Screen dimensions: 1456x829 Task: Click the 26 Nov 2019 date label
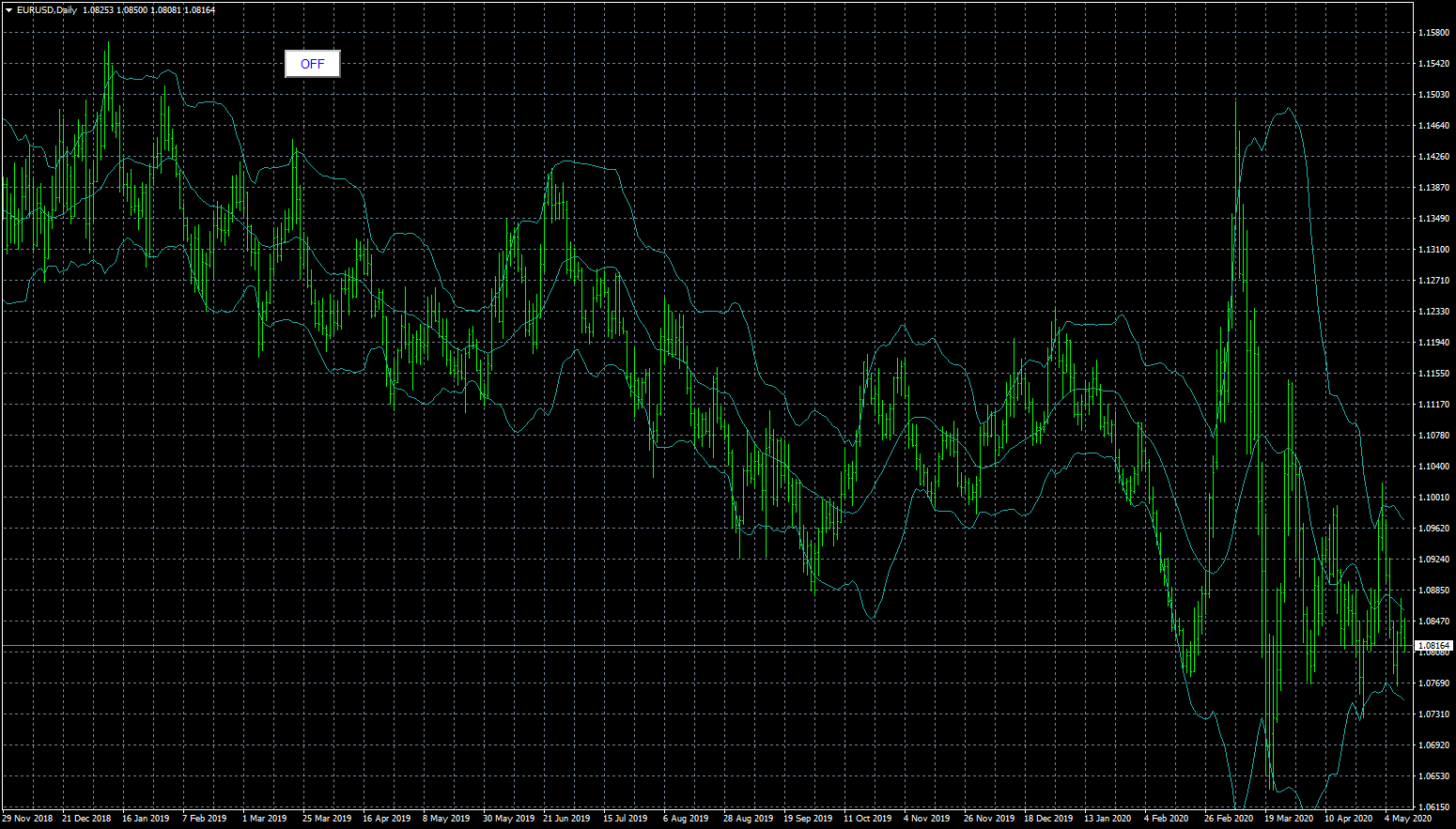pos(989,819)
